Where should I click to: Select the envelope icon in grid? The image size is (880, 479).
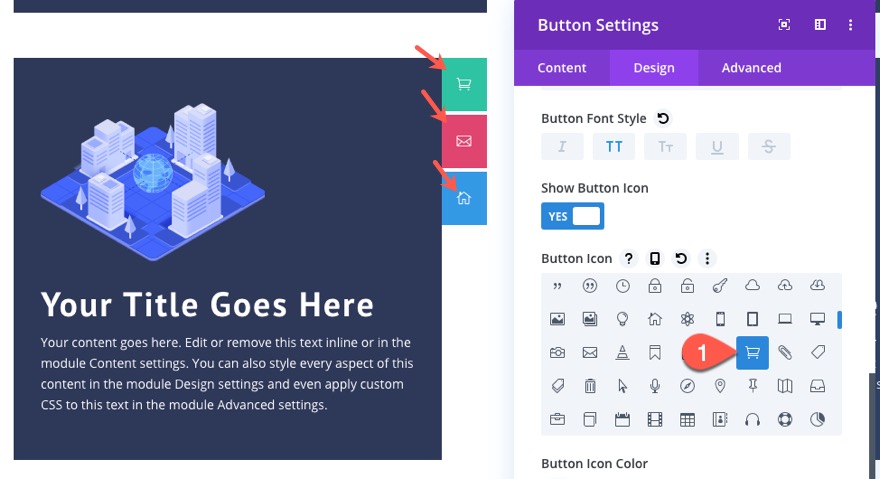[x=590, y=353]
